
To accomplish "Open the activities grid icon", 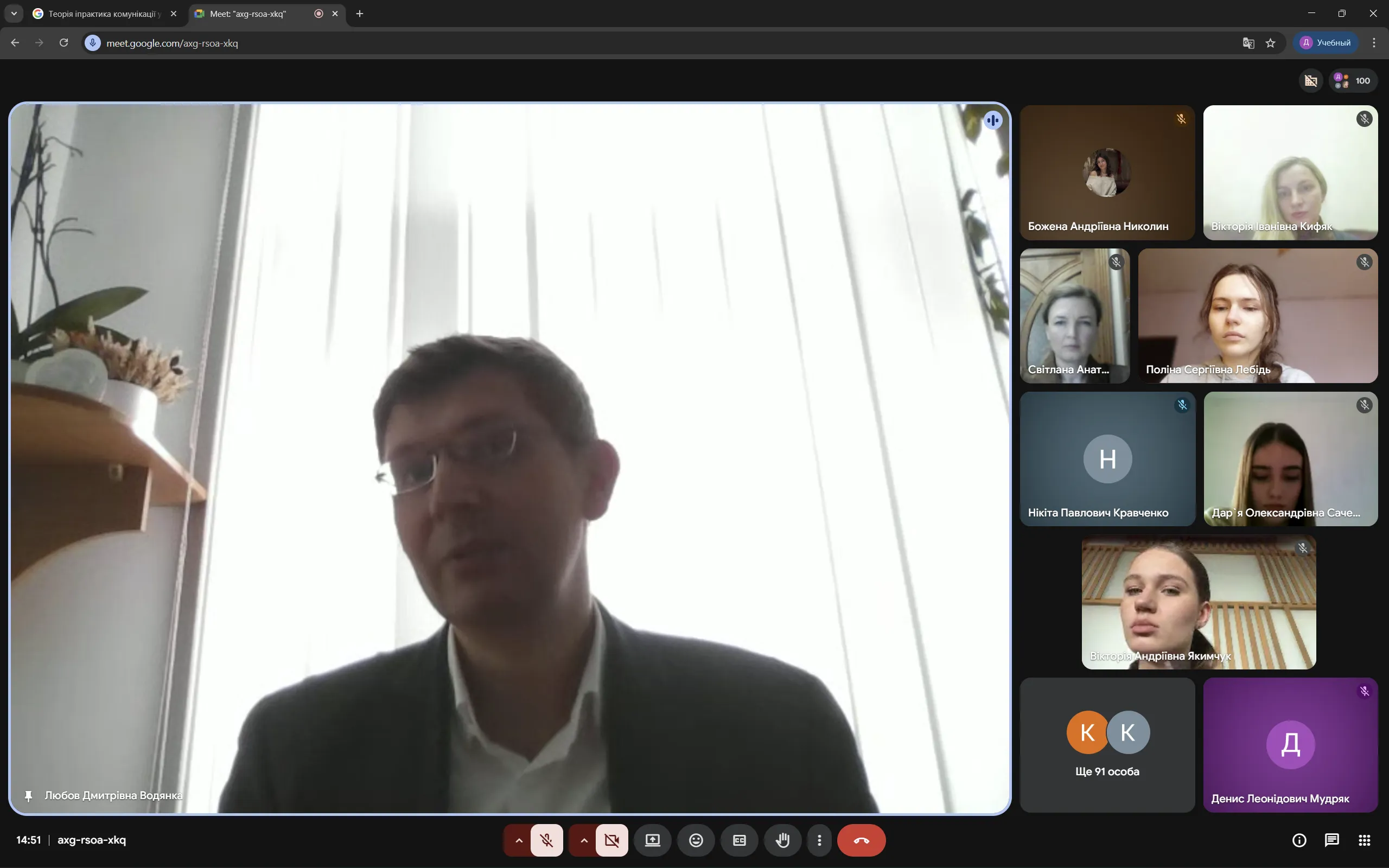I will coord(1365,840).
